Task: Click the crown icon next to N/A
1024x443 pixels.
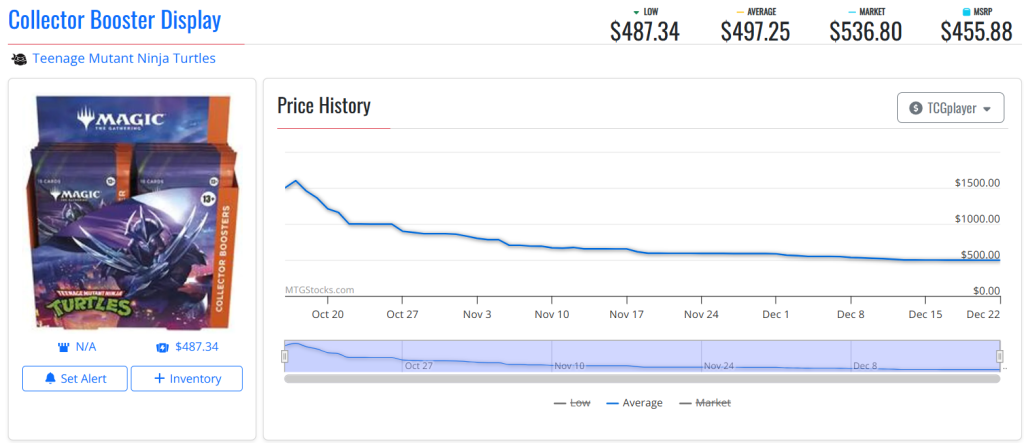Action: pos(64,347)
